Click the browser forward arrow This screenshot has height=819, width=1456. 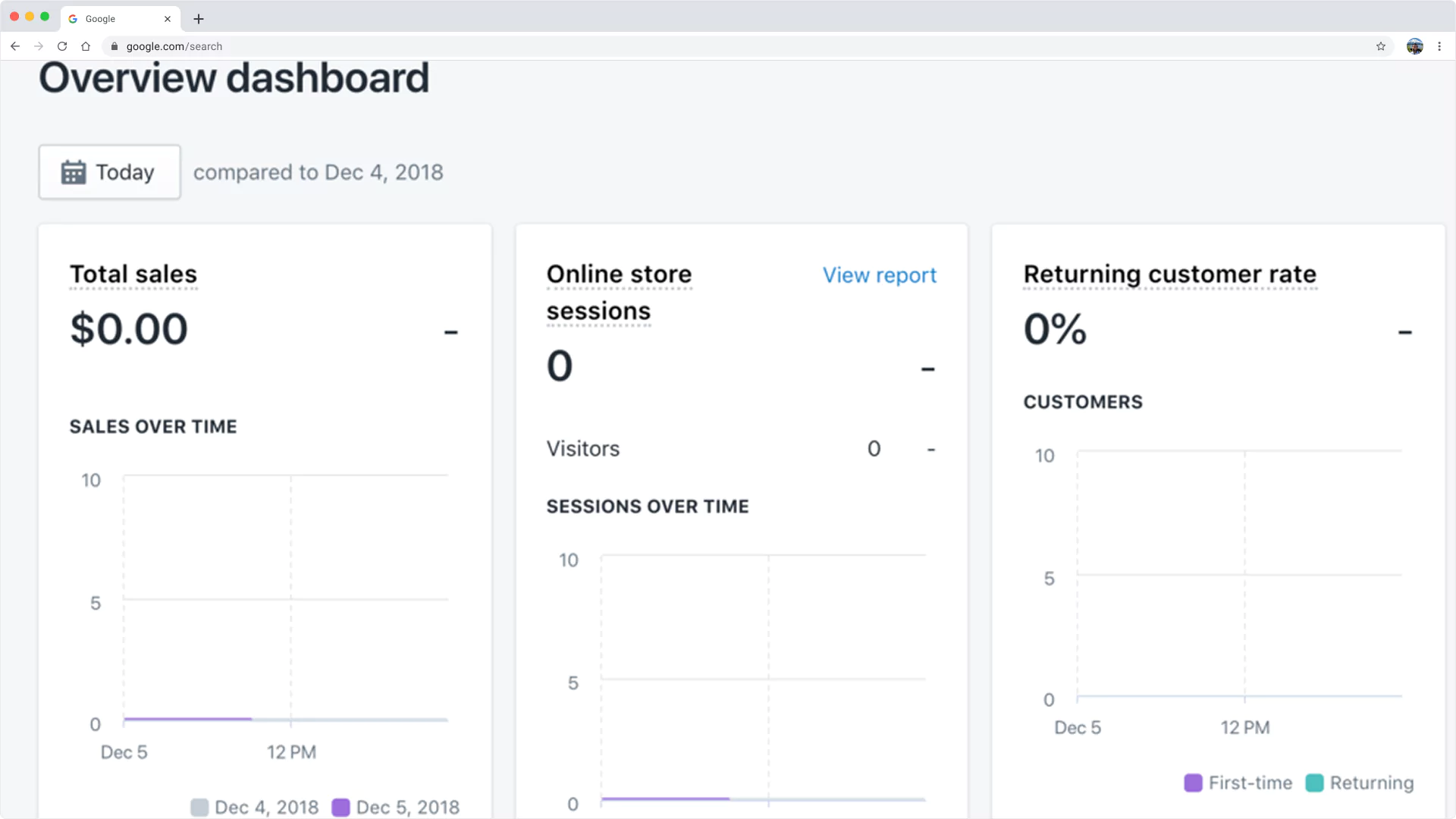[39, 46]
